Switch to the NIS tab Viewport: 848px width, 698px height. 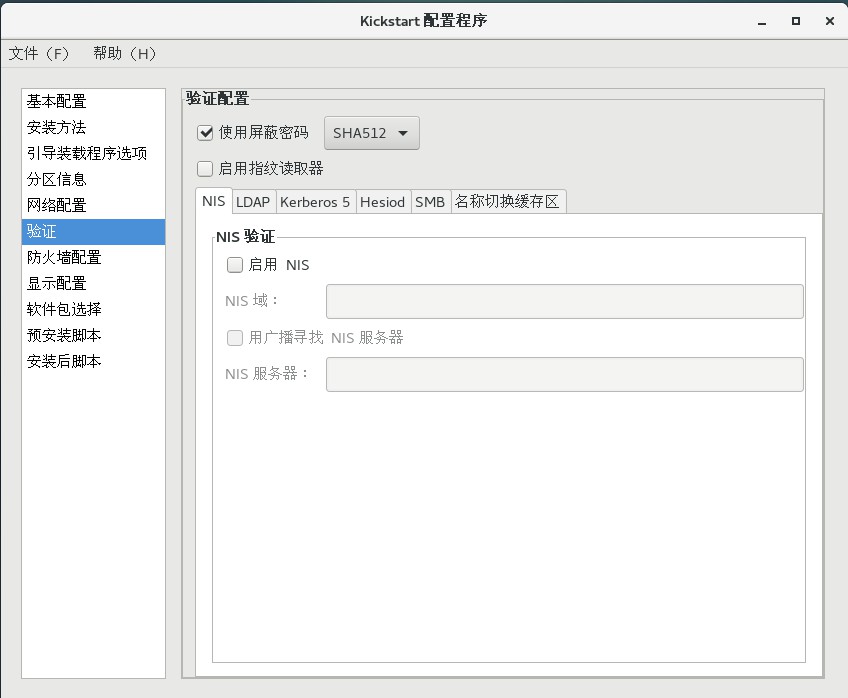tap(214, 201)
